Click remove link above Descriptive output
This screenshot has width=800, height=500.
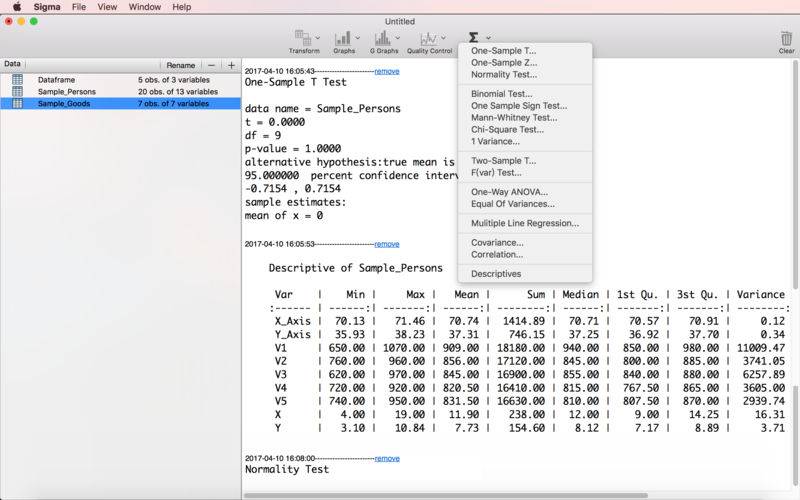coord(387,244)
